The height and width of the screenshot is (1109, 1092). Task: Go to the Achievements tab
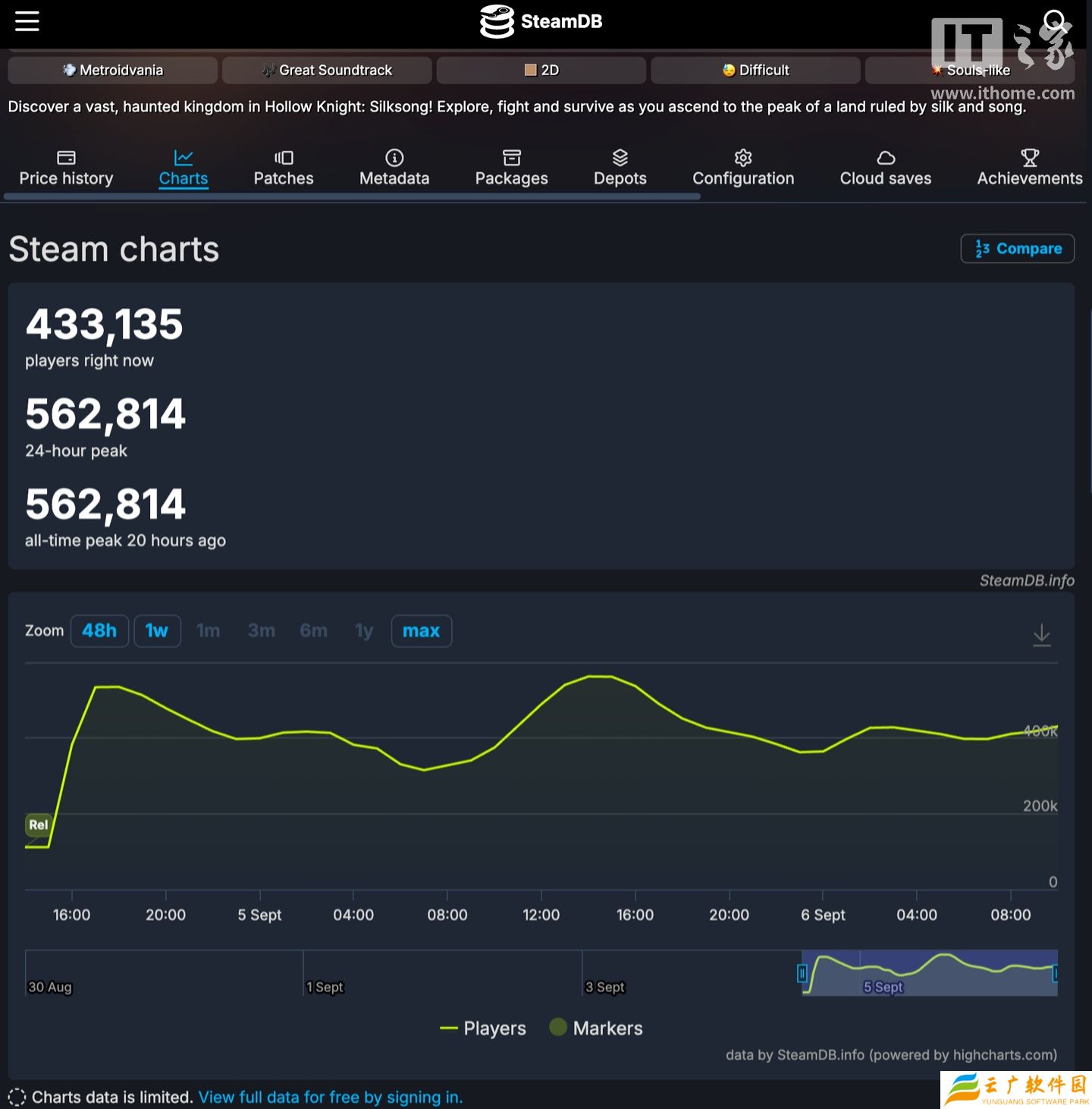pyautogui.click(x=1030, y=168)
